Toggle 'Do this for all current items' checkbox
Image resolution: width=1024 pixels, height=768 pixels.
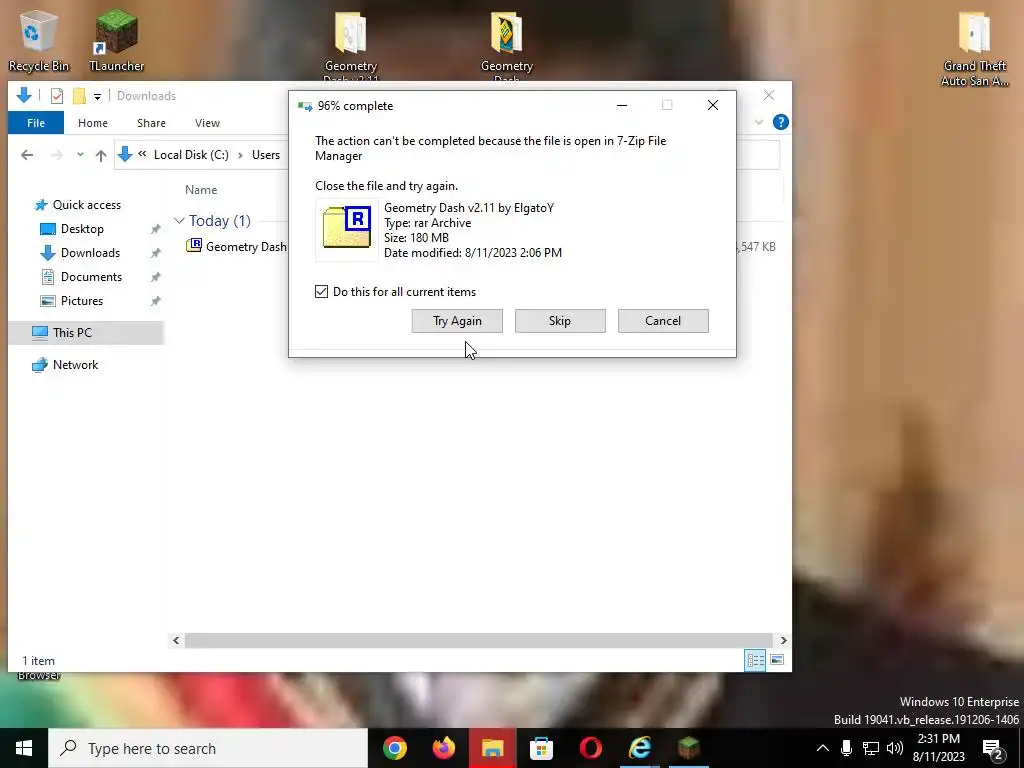pyautogui.click(x=321, y=291)
